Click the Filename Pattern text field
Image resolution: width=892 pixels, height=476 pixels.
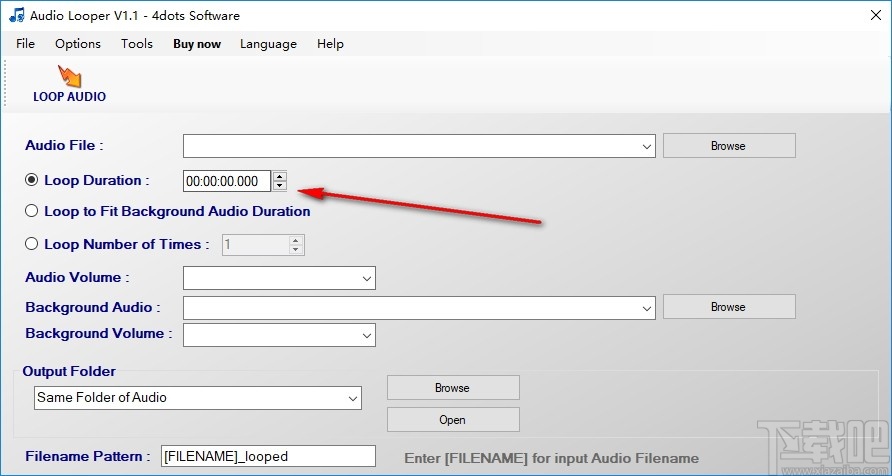268,456
